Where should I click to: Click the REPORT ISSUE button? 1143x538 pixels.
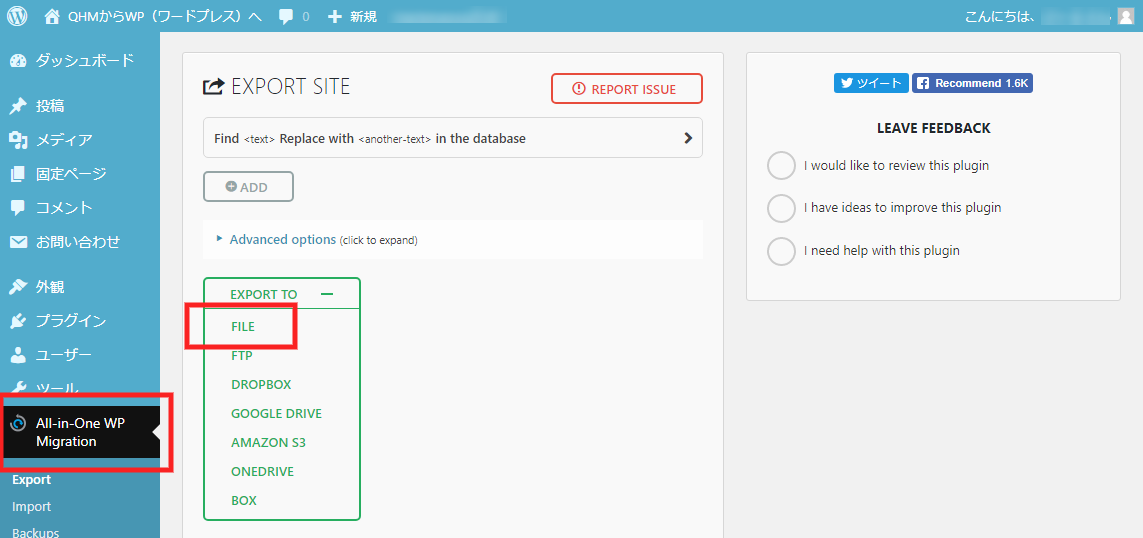(x=626, y=89)
